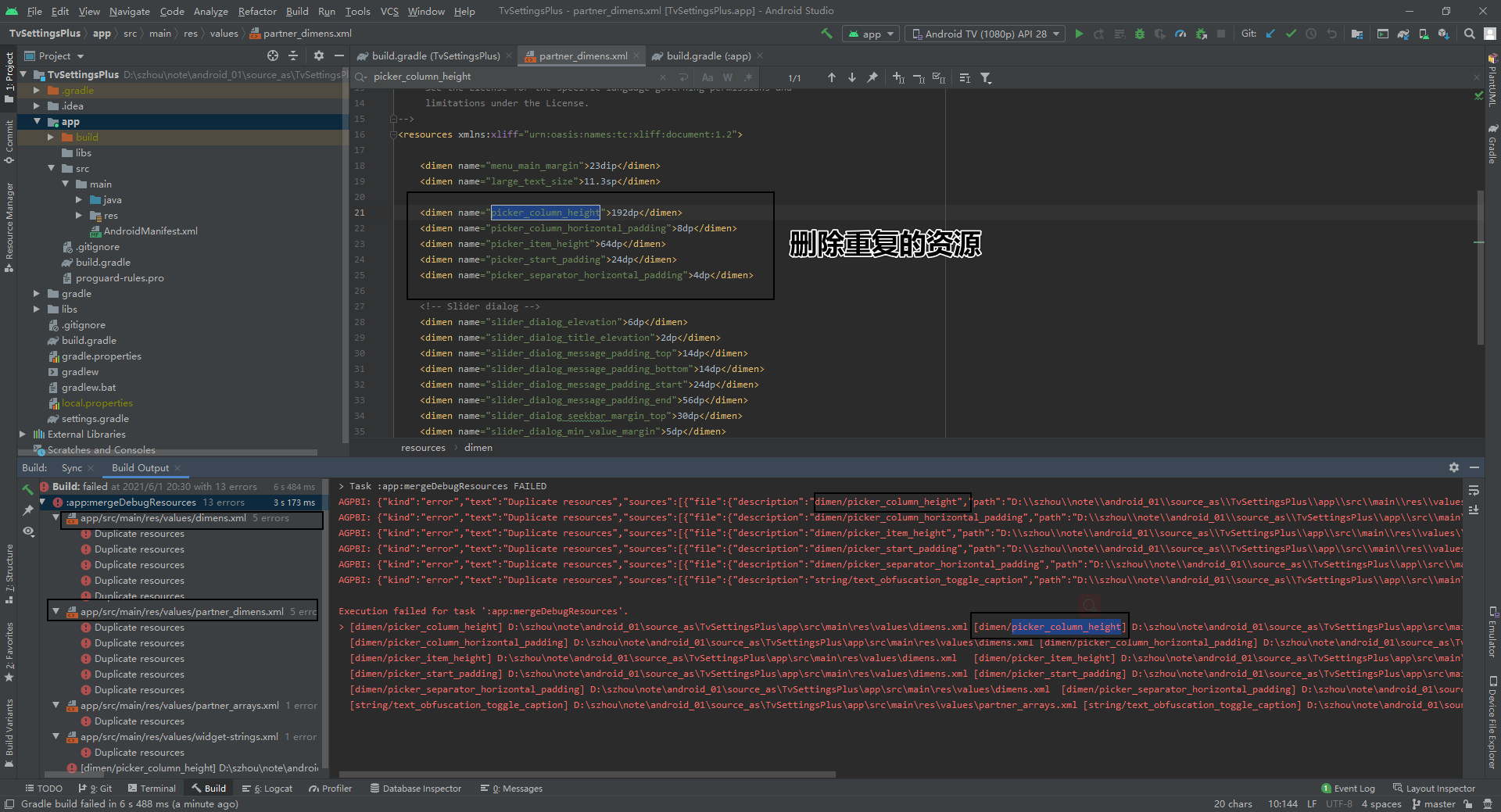The width and height of the screenshot is (1501, 812).
Task: Click the build output horizontal scrollbar
Action: point(586,774)
